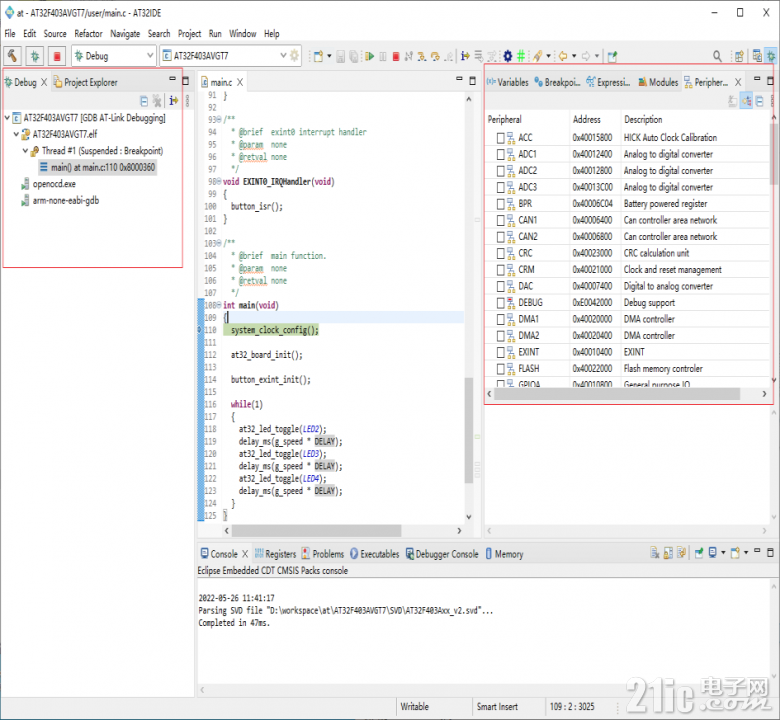Check the FLASH peripheral checkbox
This screenshot has height=720, width=780.
pos(501,369)
